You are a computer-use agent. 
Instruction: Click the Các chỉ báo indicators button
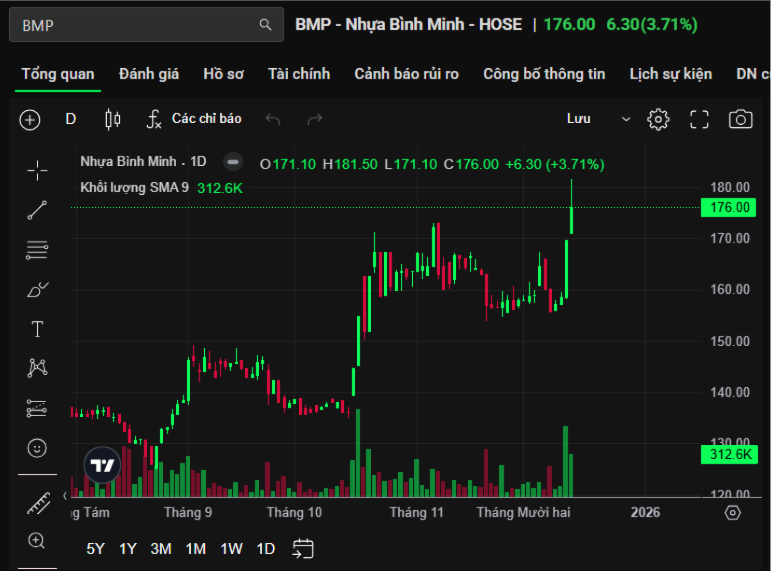[194, 119]
